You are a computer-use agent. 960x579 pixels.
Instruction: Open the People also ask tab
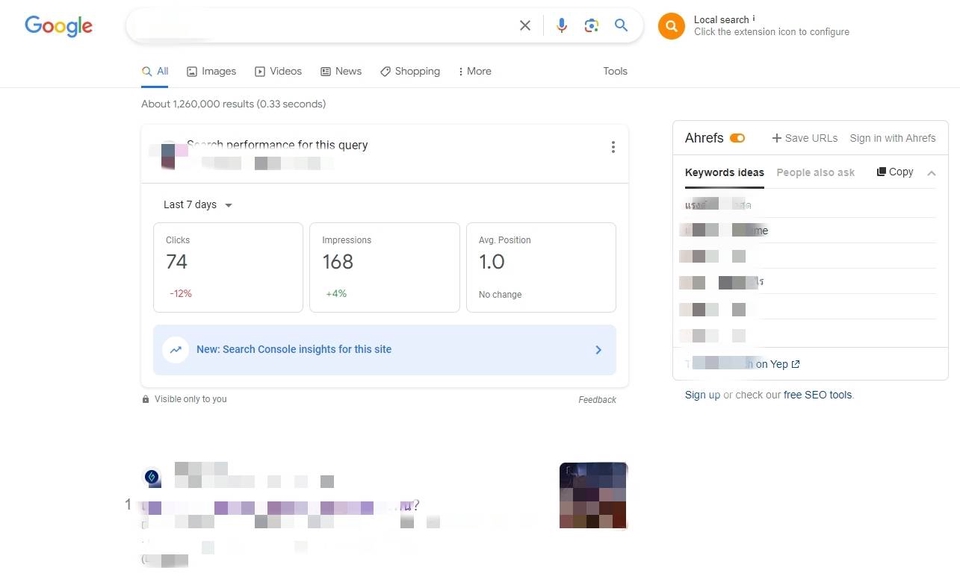(x=816, y=172)
